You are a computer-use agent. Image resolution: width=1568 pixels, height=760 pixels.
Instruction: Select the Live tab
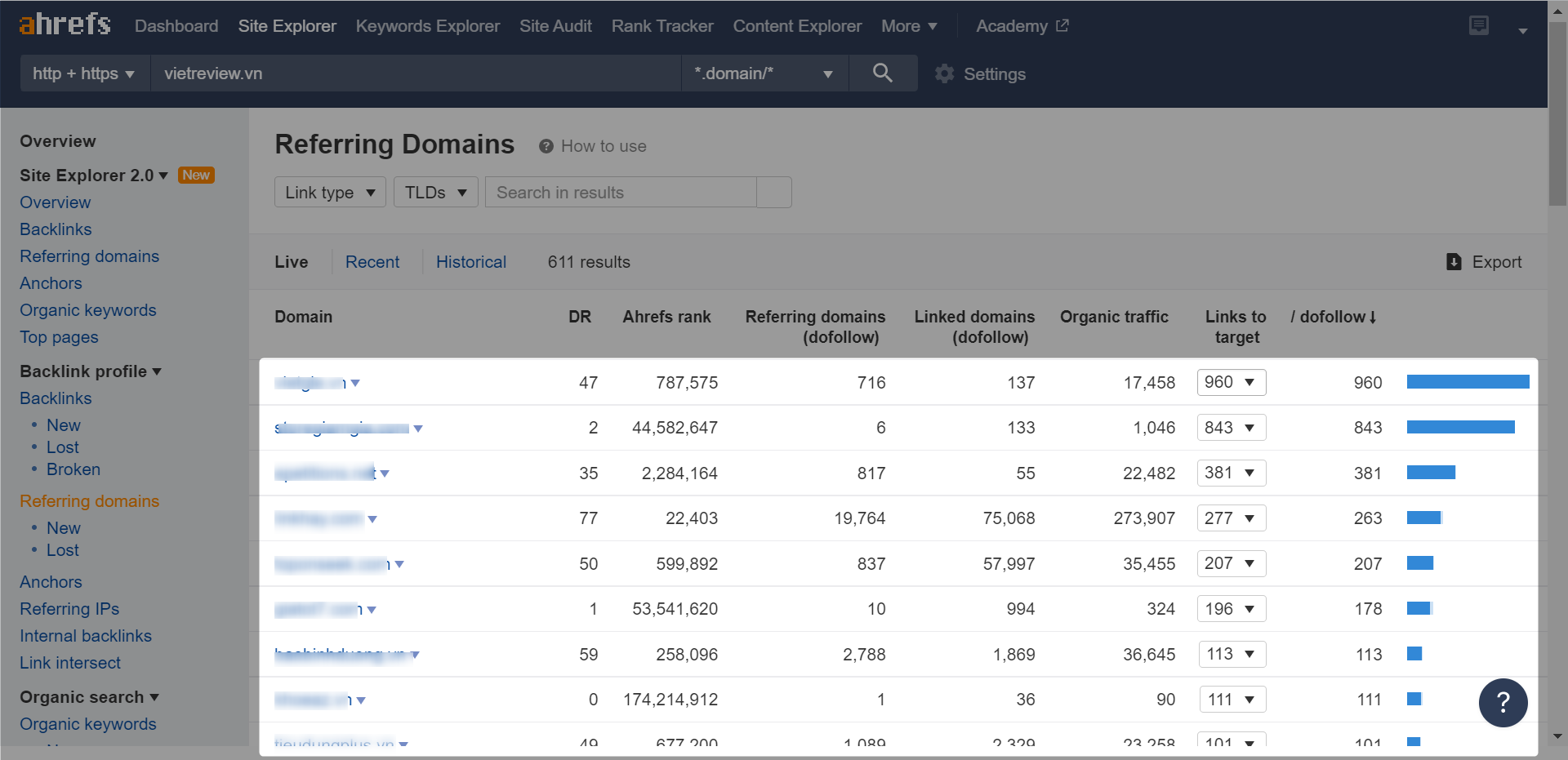pyautogui.click(x=292, y=262)
